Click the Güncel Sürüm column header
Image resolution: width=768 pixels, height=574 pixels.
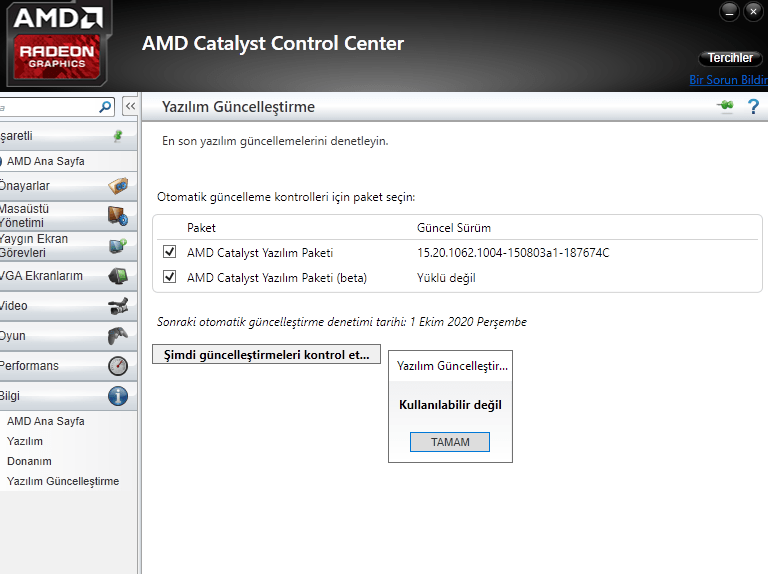tap(454, 228)
